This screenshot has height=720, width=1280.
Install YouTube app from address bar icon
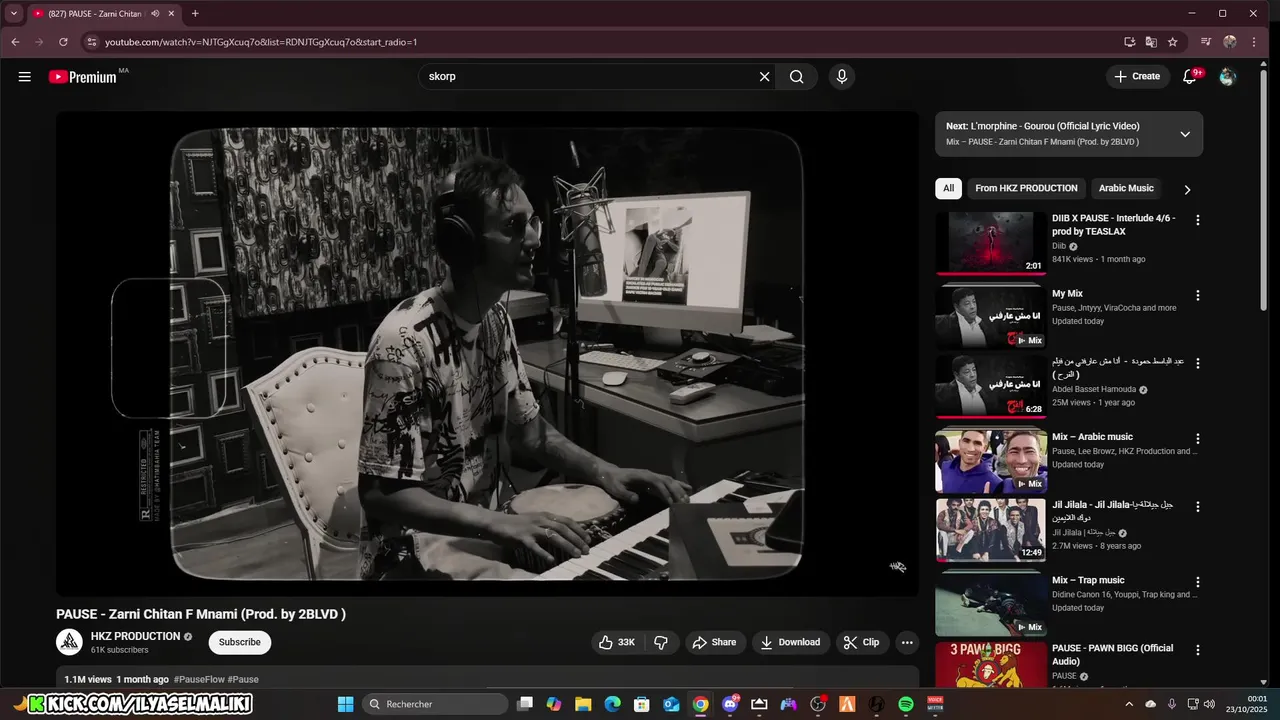(x=1129, y=42)
